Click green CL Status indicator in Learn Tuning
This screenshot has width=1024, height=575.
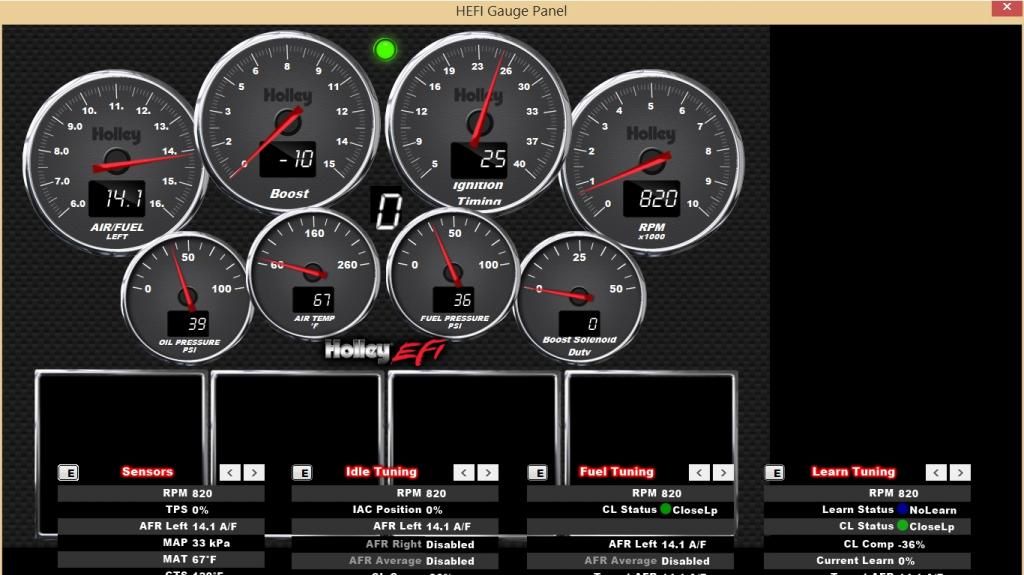click(x=903, y=525)
